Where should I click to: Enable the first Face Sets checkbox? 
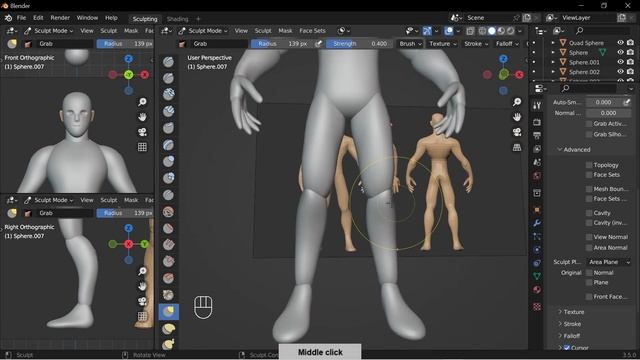[x=589, y=175]
